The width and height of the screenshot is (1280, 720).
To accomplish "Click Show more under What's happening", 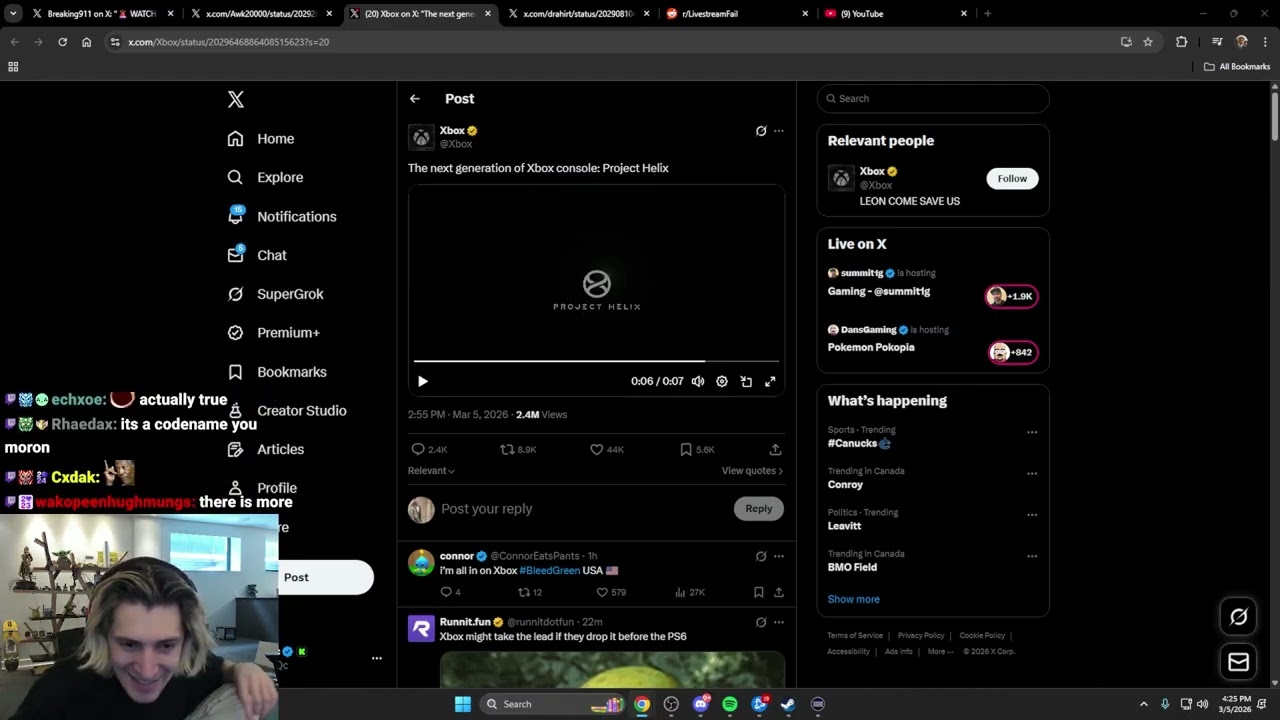I will (x=853, y=599).
